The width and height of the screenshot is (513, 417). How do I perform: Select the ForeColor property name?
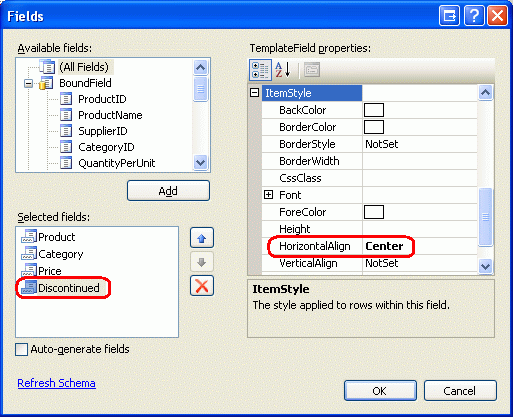click(303, 212)
